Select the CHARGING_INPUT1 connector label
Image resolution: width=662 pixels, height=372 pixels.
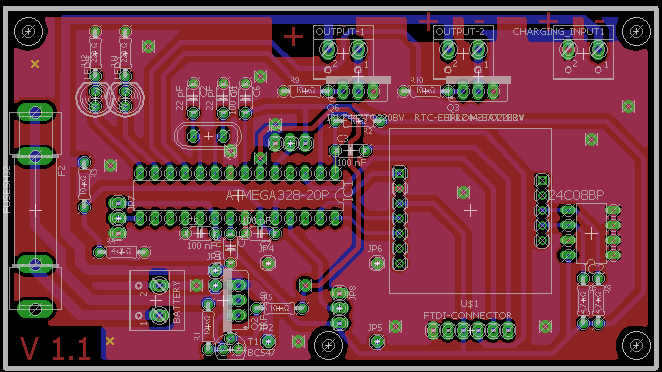click(559, 32)
